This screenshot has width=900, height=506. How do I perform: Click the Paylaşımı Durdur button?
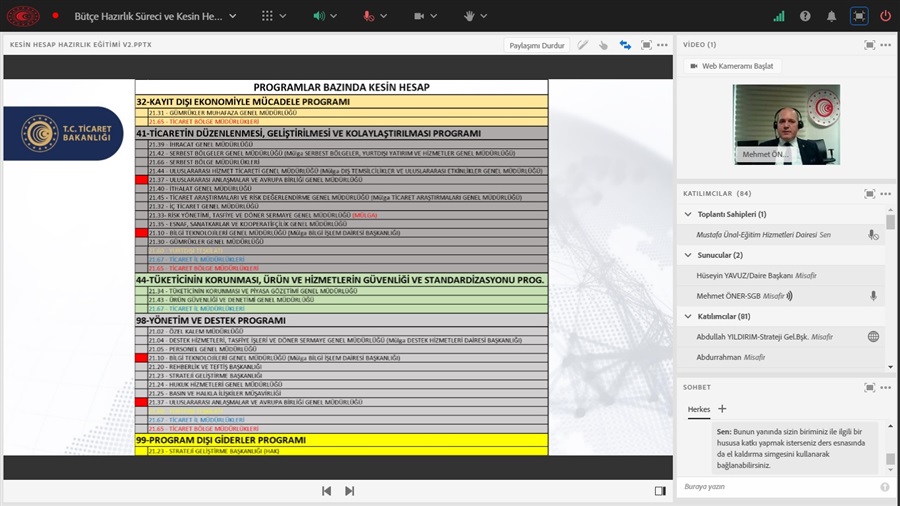(537, 45)
